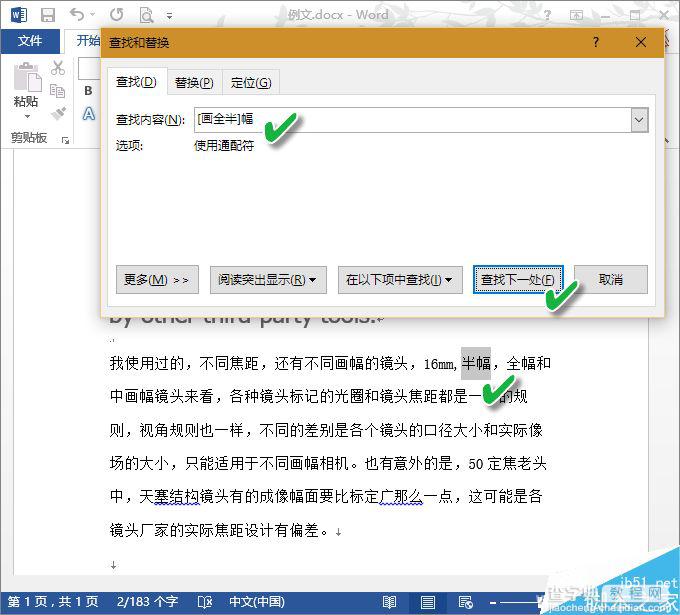Screen dimensions: 680x615
Task: Expand the 粘贴 paste options arrow
Action: (x=27, y=116)
